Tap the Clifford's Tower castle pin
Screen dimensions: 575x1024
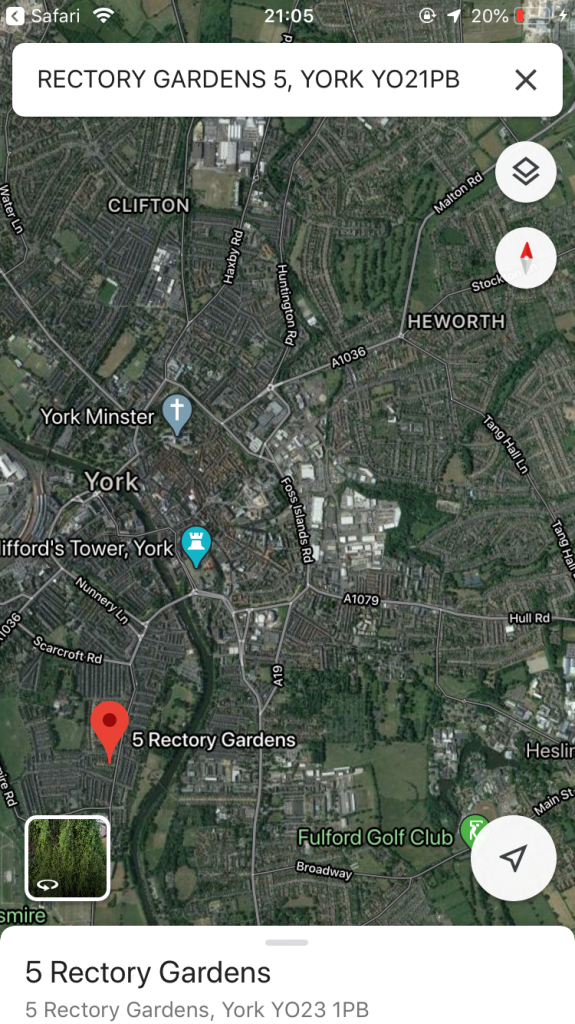pos(195,546)
